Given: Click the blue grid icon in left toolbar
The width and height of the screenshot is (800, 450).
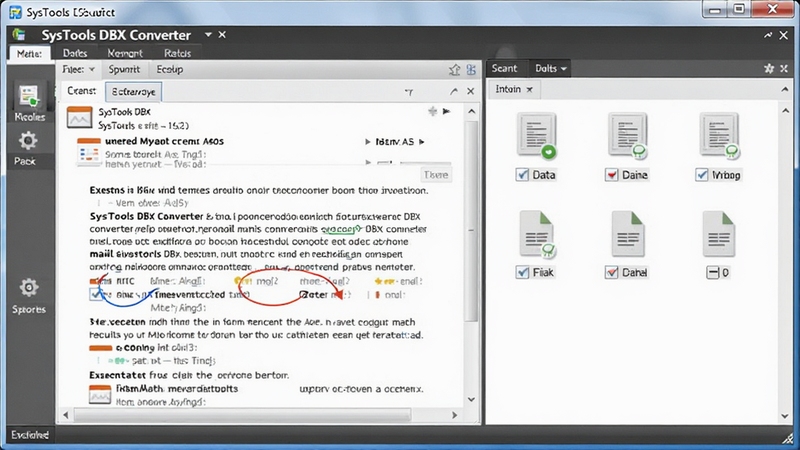Looking at the screenshot, I should click(471, 70).
